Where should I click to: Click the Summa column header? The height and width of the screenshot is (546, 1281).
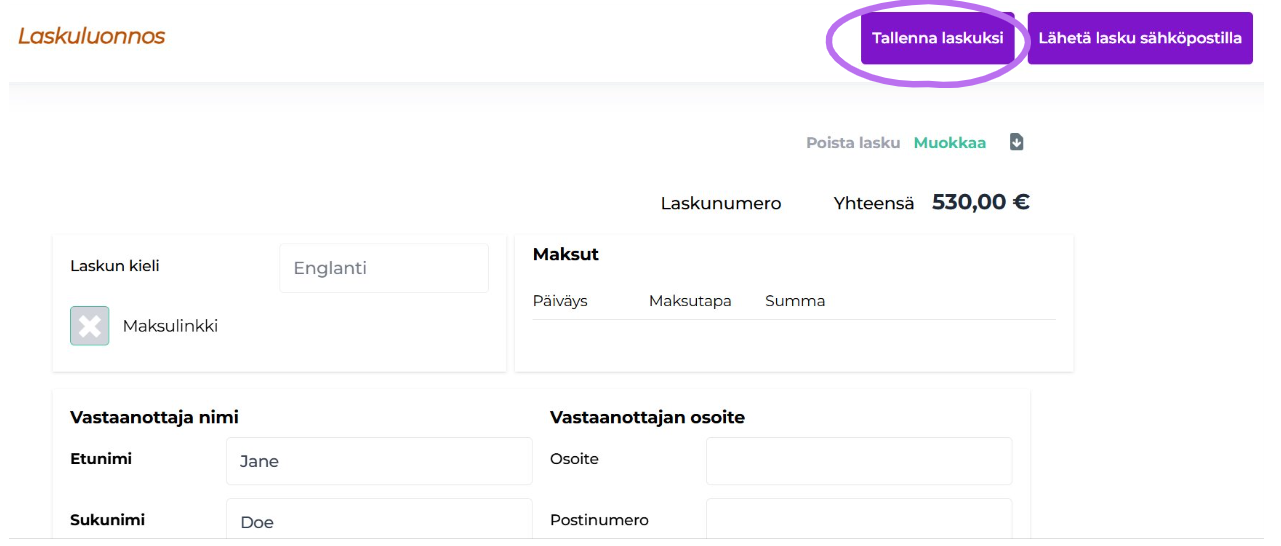[795, 301]
